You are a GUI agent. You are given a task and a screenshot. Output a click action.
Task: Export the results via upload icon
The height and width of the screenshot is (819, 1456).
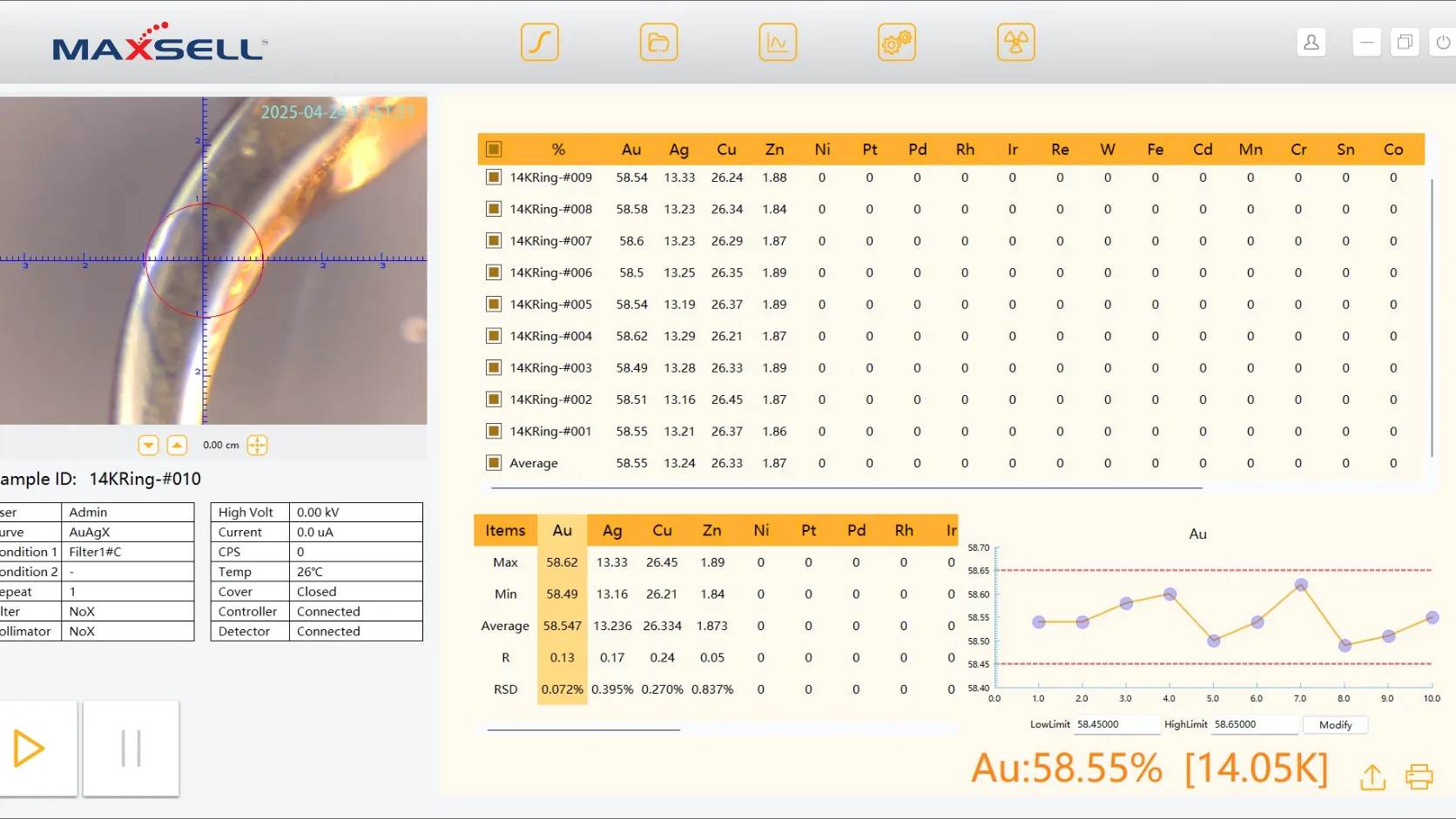[1372, 777]
